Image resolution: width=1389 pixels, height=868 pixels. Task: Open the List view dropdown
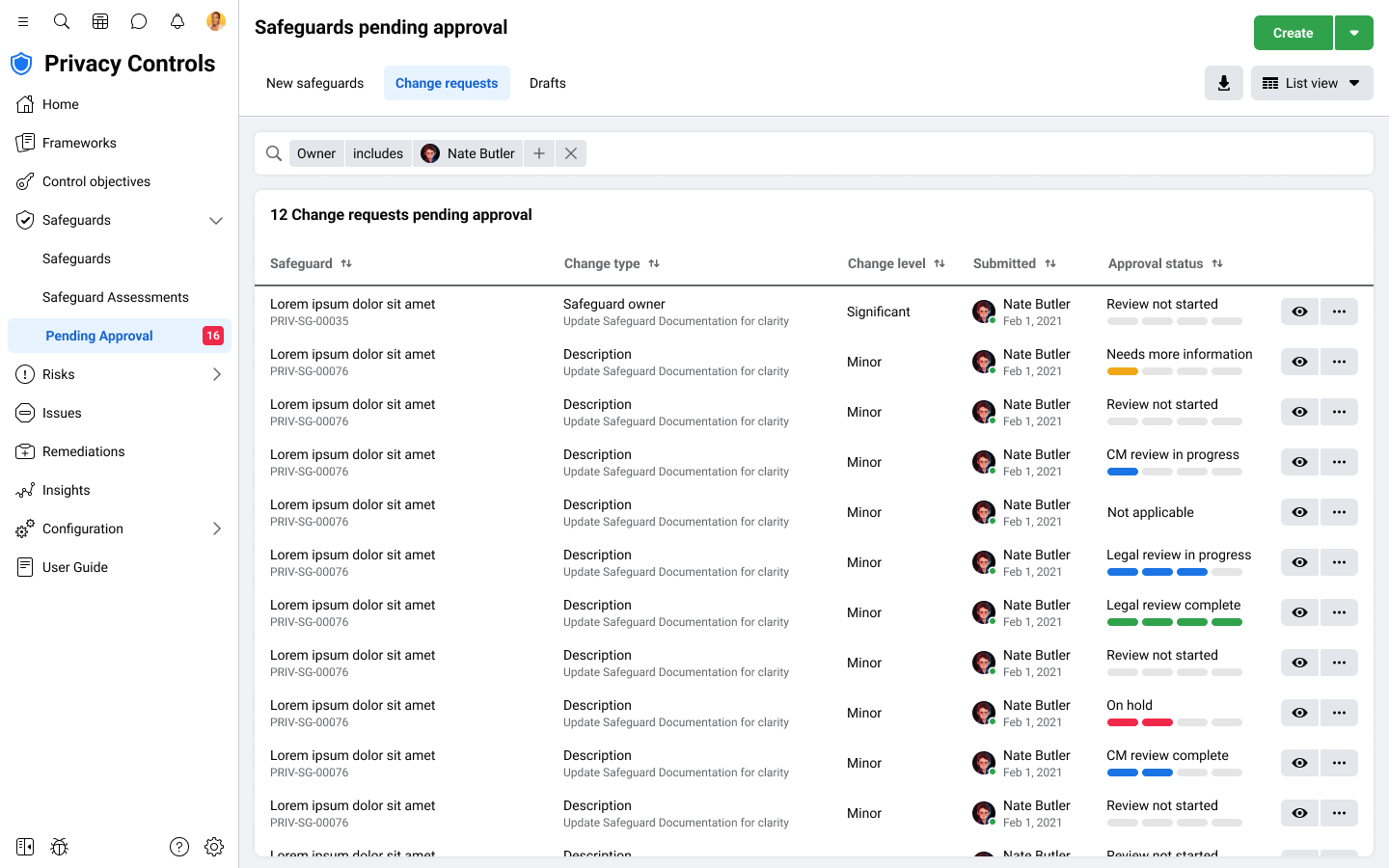1312,83
